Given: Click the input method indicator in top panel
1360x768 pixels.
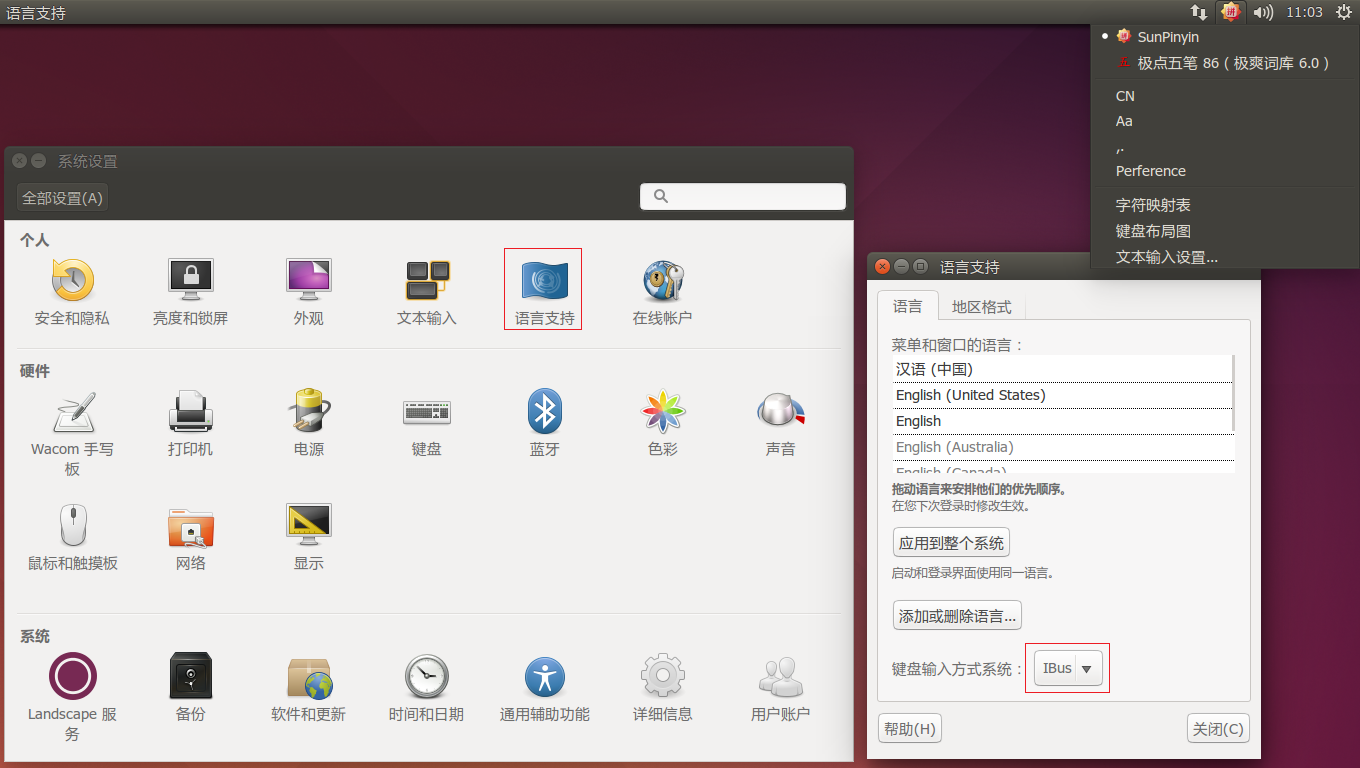Looking at the screenshot, I should tap(1230, 12).
